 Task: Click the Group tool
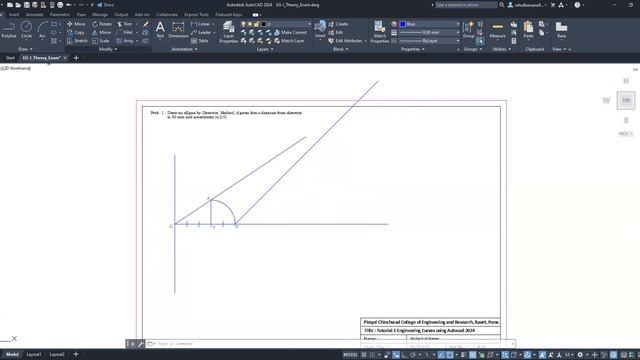469,30
